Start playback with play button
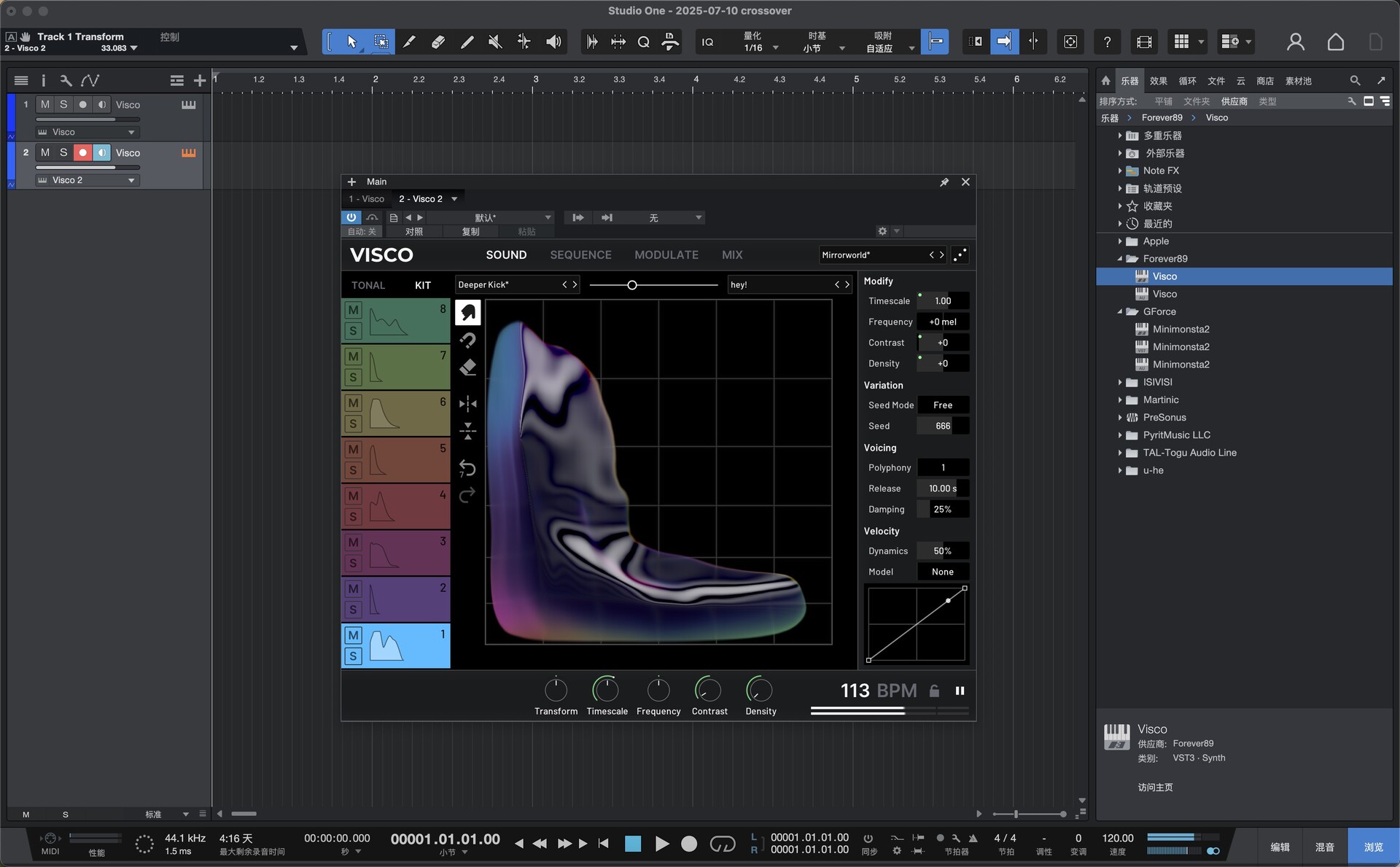Viewport: 1400px width, 867px height. (x=661, y=844)
